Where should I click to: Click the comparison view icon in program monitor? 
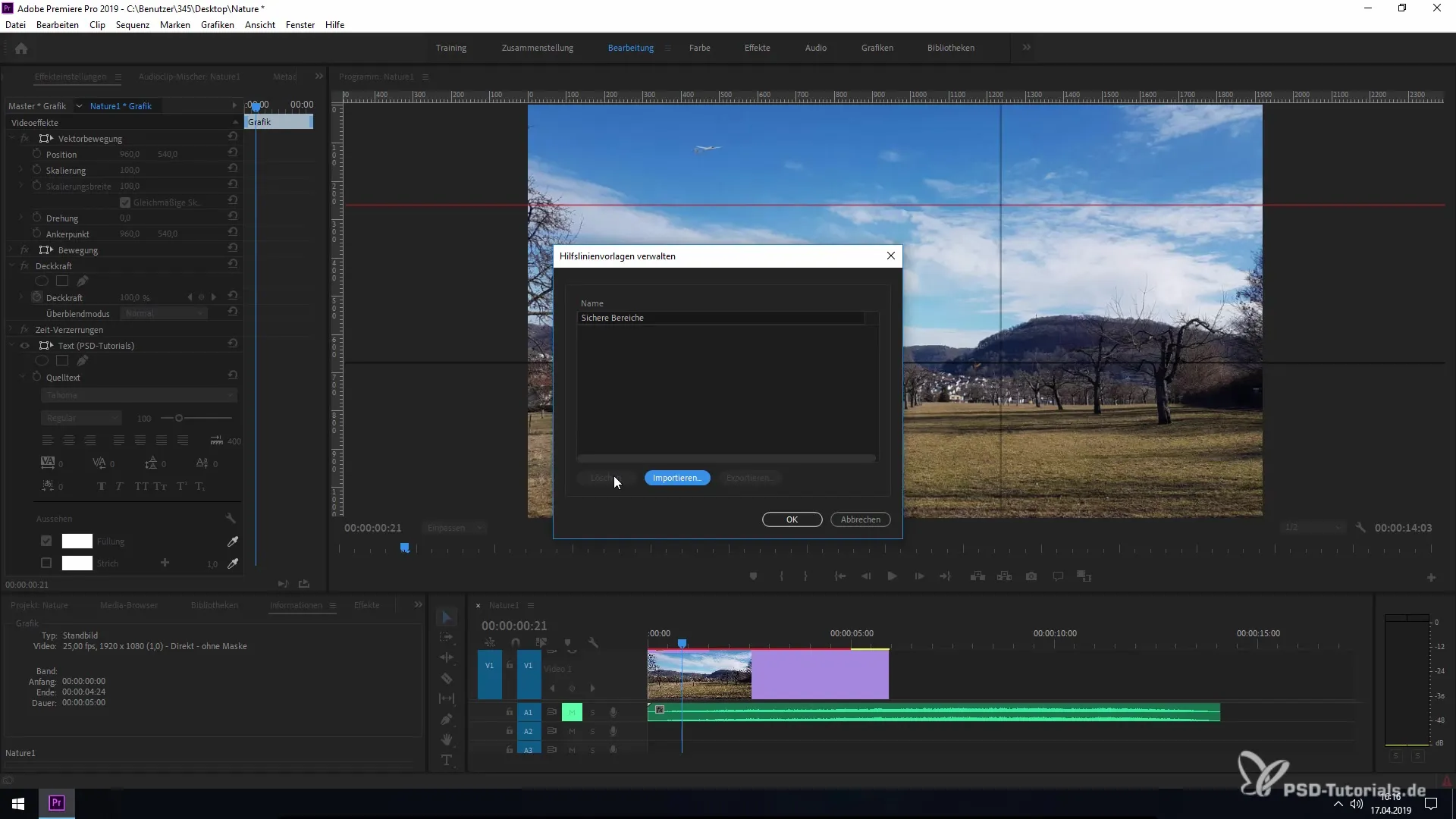click(1084, 576)
